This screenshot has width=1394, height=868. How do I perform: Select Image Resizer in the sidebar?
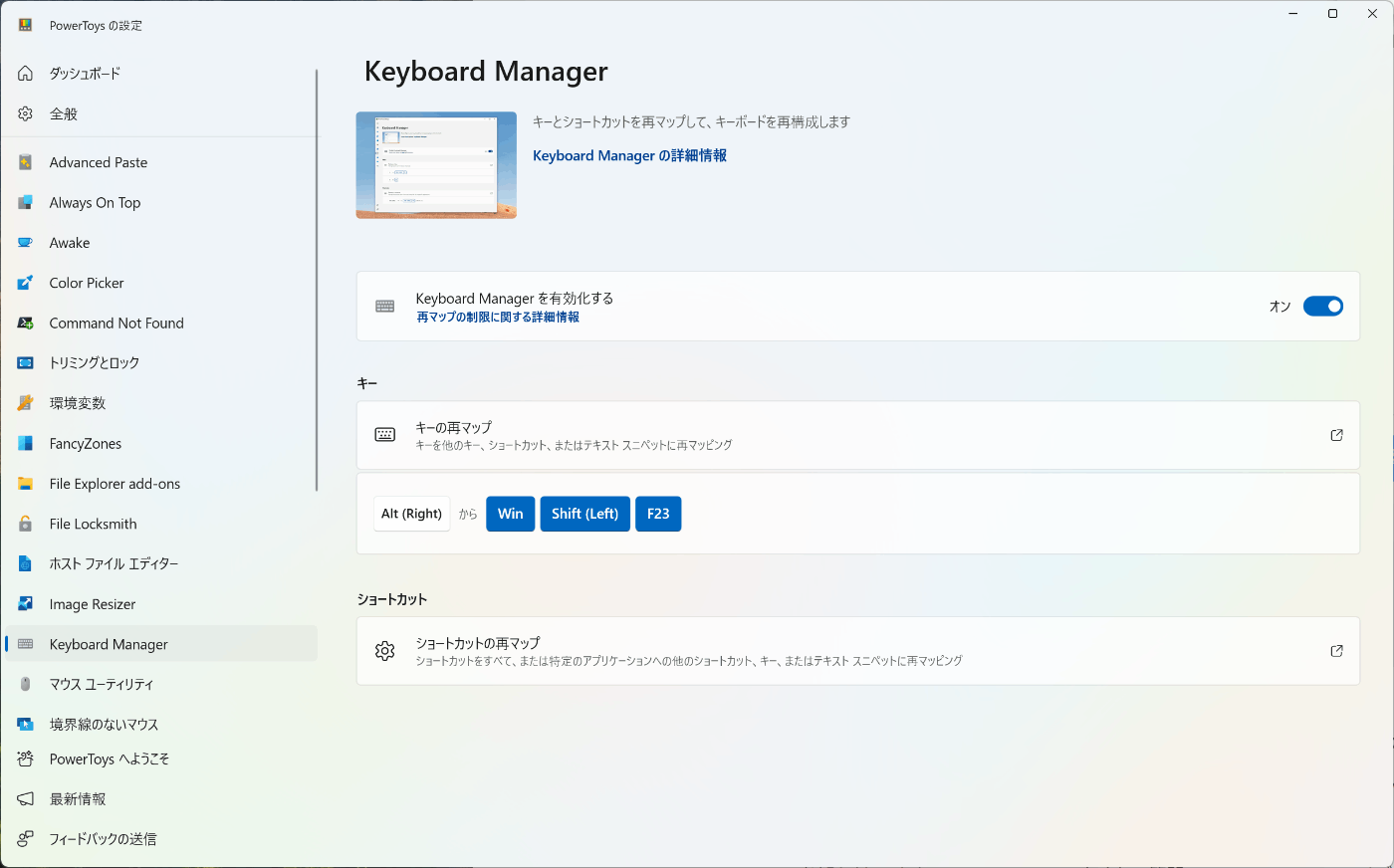tap(160, 604)
